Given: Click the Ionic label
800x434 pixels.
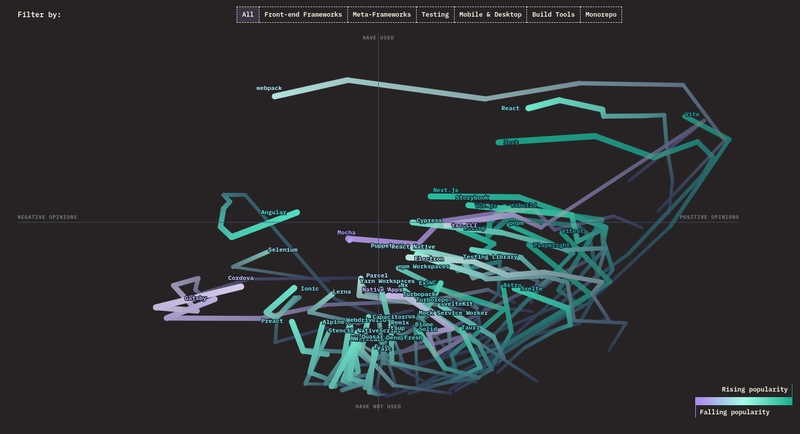Looking at the screenshot, I should click(310, 289).
